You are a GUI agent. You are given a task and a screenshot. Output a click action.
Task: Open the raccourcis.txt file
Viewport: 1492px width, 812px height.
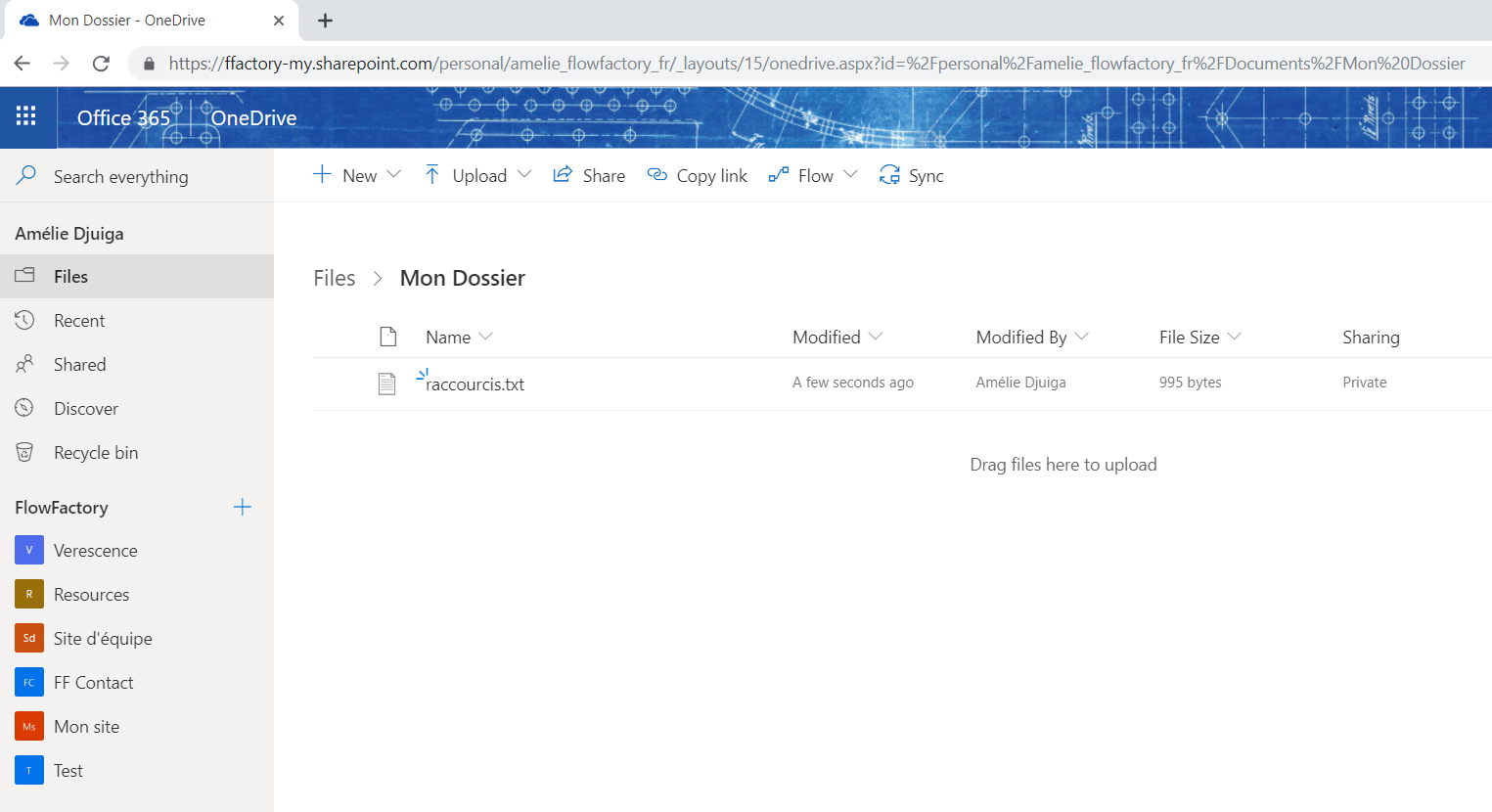(475, 384)
